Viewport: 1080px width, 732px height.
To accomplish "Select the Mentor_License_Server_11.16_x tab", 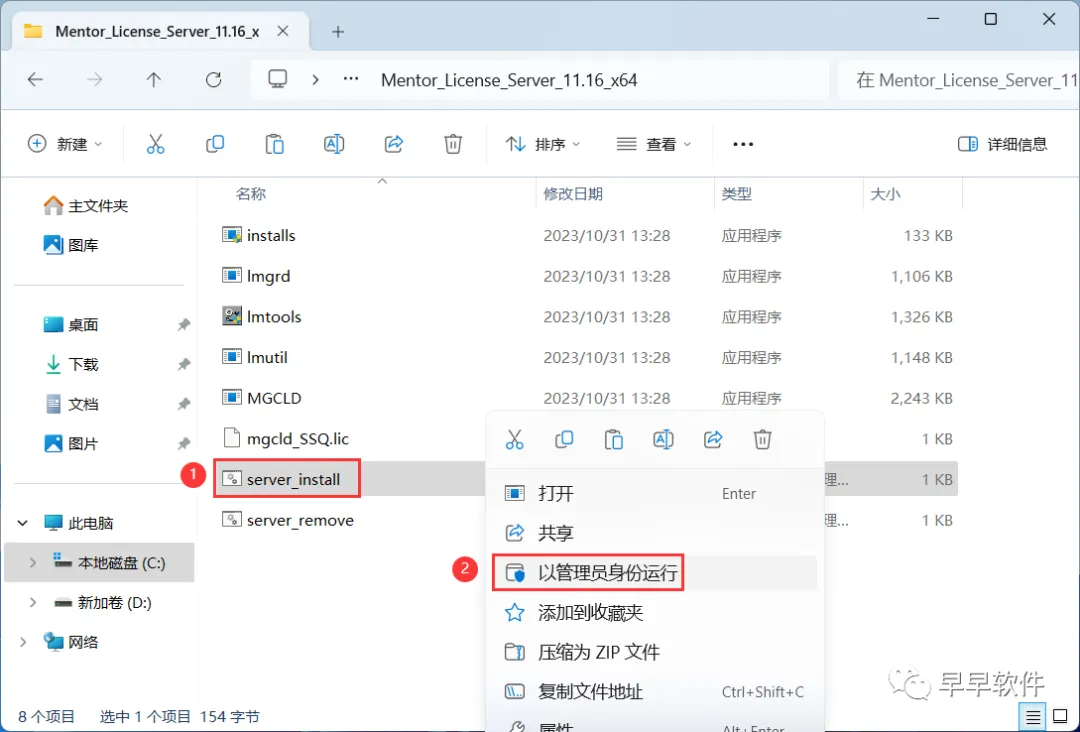I will point(158,32).
